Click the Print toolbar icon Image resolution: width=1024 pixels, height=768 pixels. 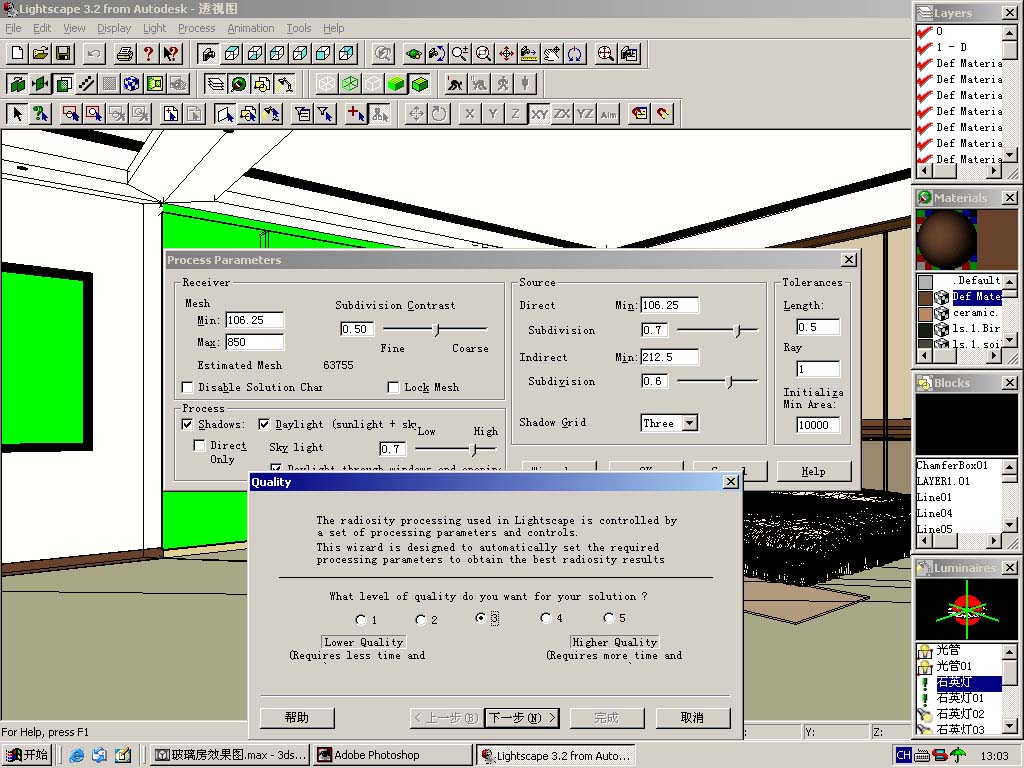click(125, 54)
